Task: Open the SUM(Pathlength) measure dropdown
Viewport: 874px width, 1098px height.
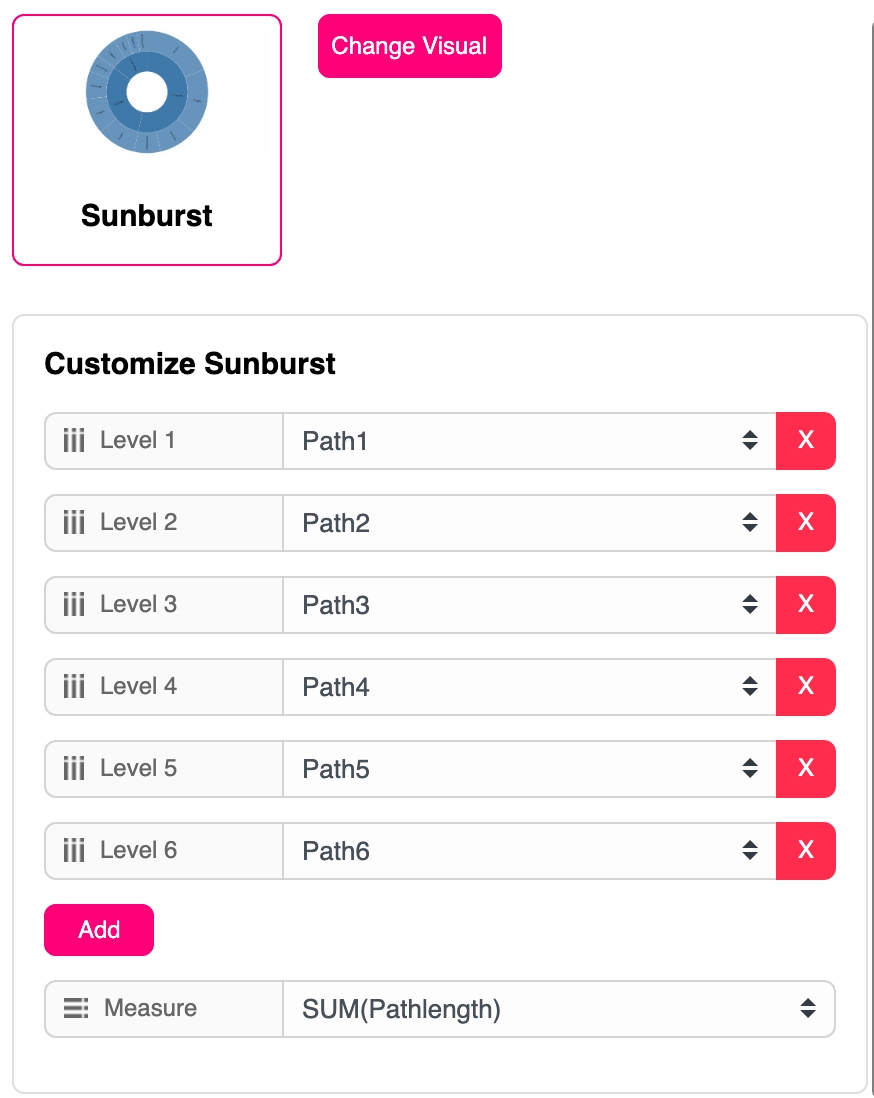Action: point(558,1009)
